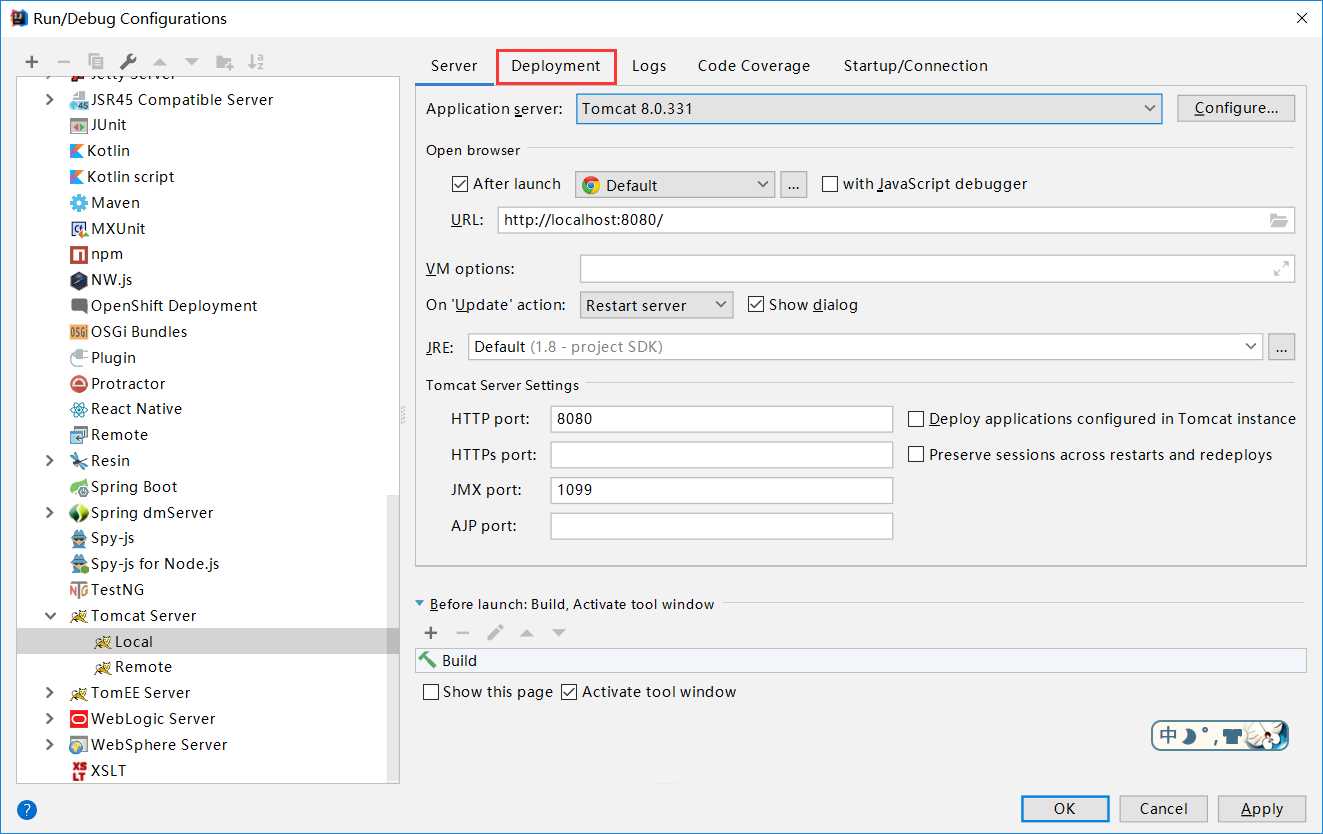Click the Cancel button
This screenshot has width=1323, height=834.
click(x=1164, y=809)
